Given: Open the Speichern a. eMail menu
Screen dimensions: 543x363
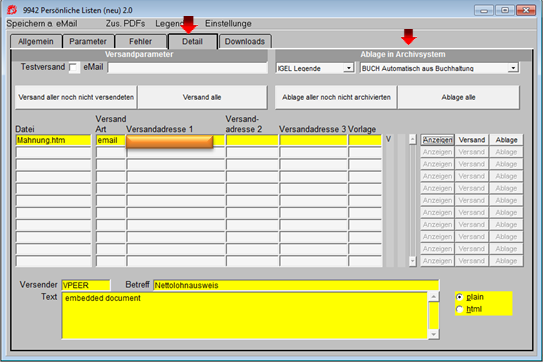Looking at the screenshot, I should [42, 24].
